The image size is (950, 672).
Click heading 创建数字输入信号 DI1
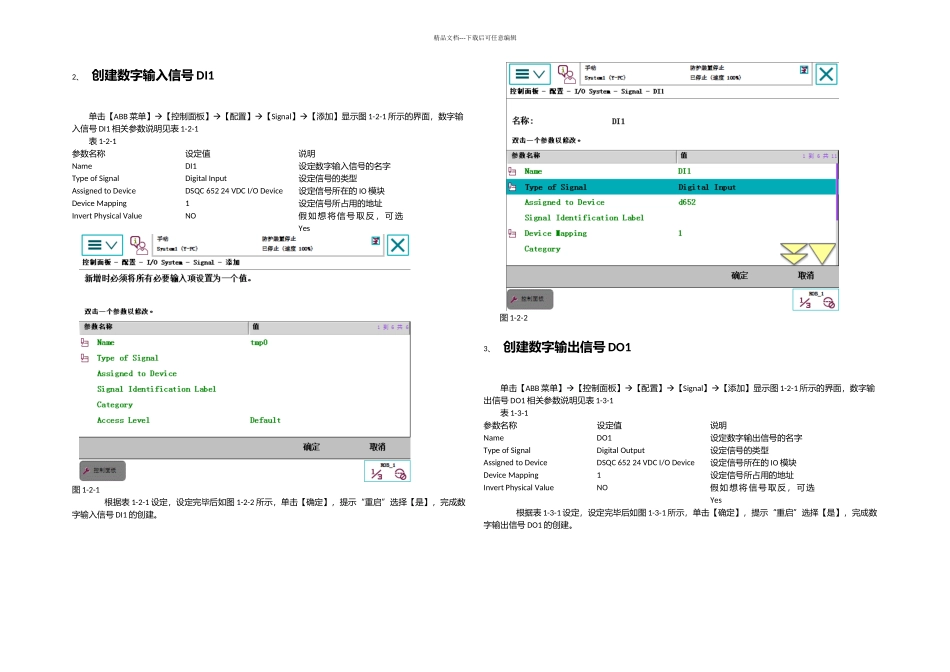[153, 75]
